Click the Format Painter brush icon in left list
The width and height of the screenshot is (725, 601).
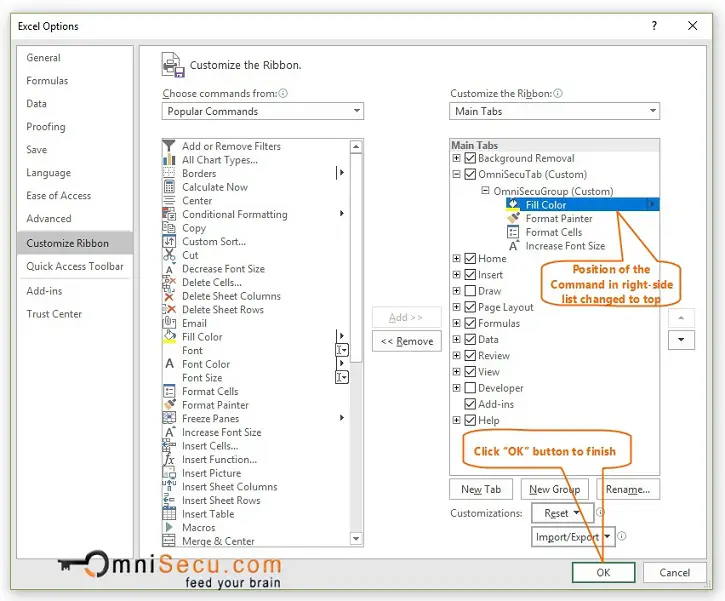[169, 405]
